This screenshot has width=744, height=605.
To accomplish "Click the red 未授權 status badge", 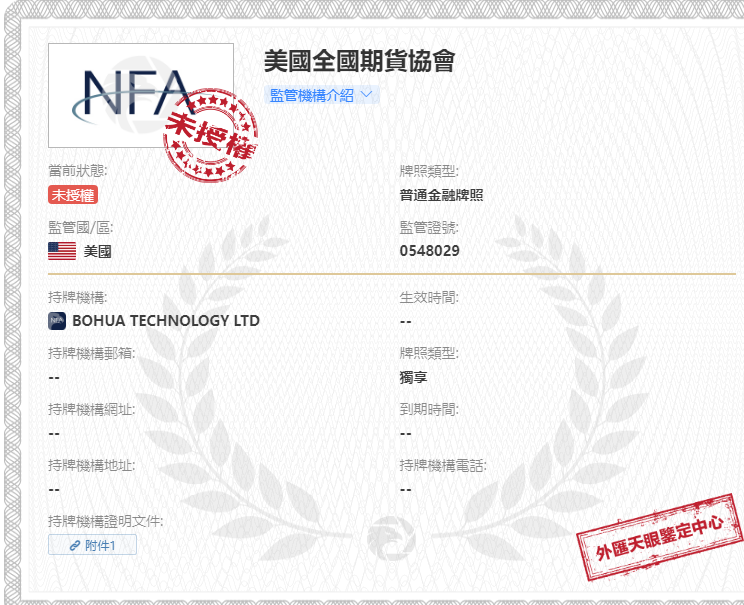I will pyautogui.click(x=73, y=195).
